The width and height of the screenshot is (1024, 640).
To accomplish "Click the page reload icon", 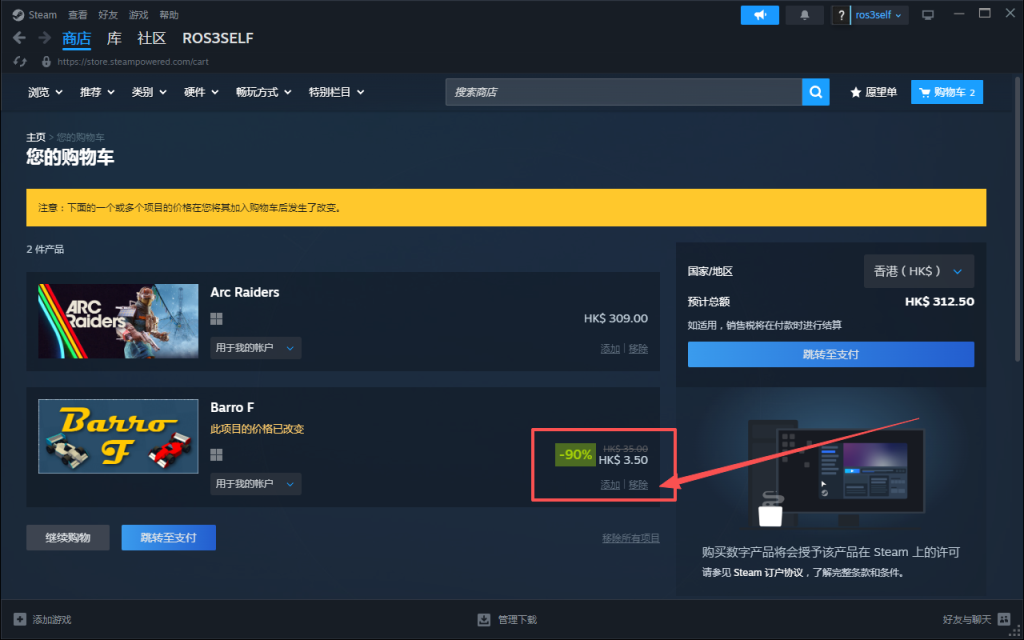I will 19,61.
